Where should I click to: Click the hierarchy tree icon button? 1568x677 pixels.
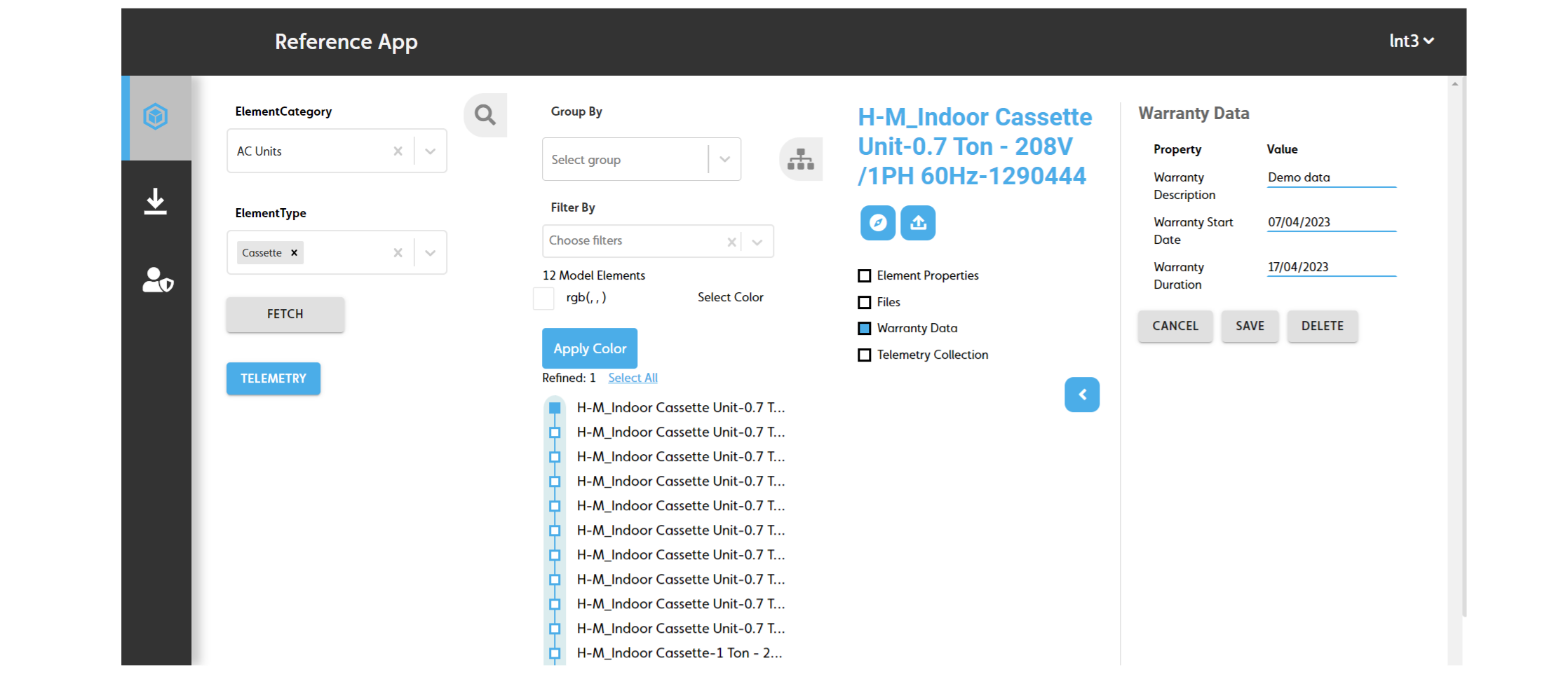(800, 159)
